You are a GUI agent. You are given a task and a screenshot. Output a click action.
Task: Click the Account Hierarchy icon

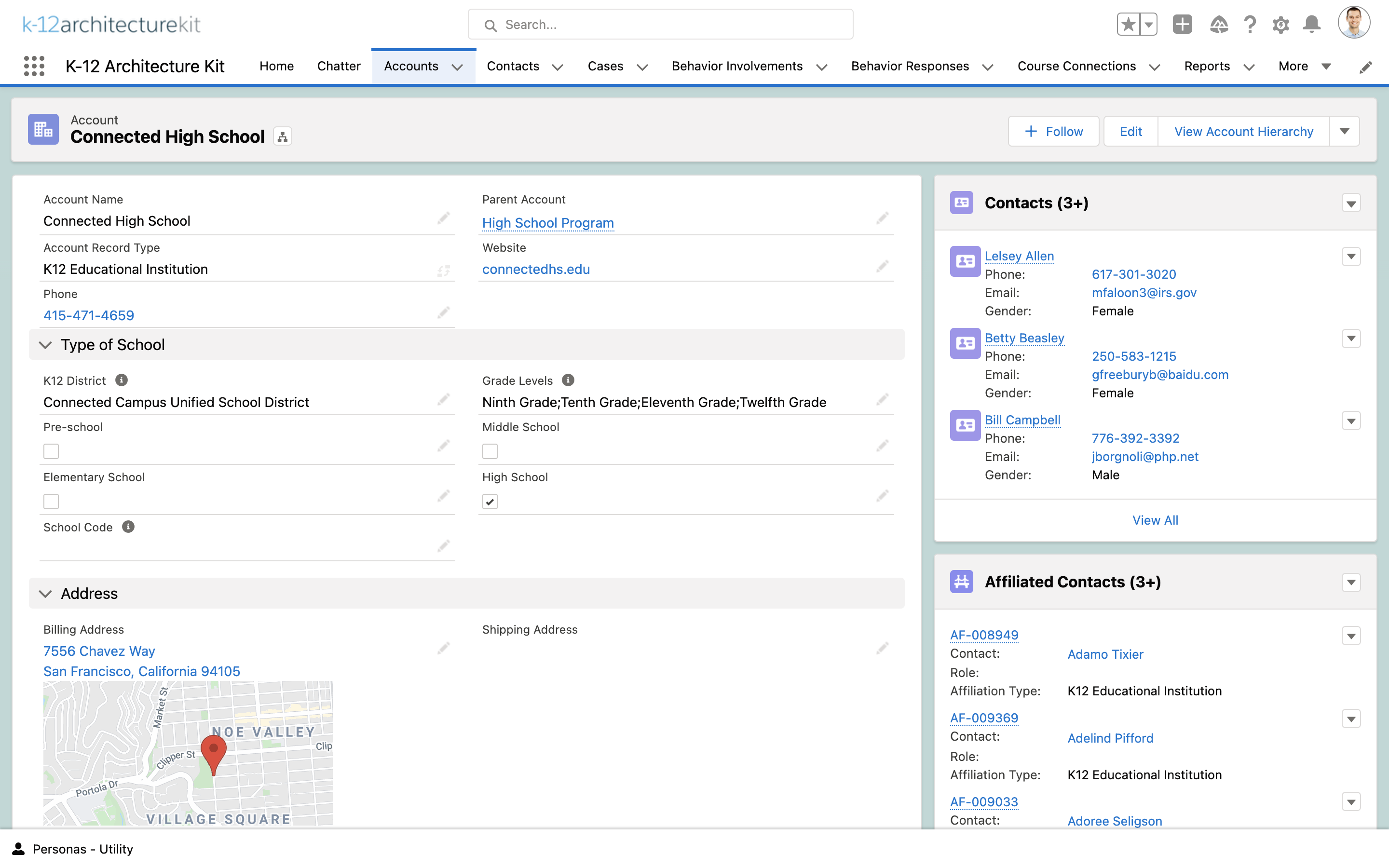click(x=283, y=137)
